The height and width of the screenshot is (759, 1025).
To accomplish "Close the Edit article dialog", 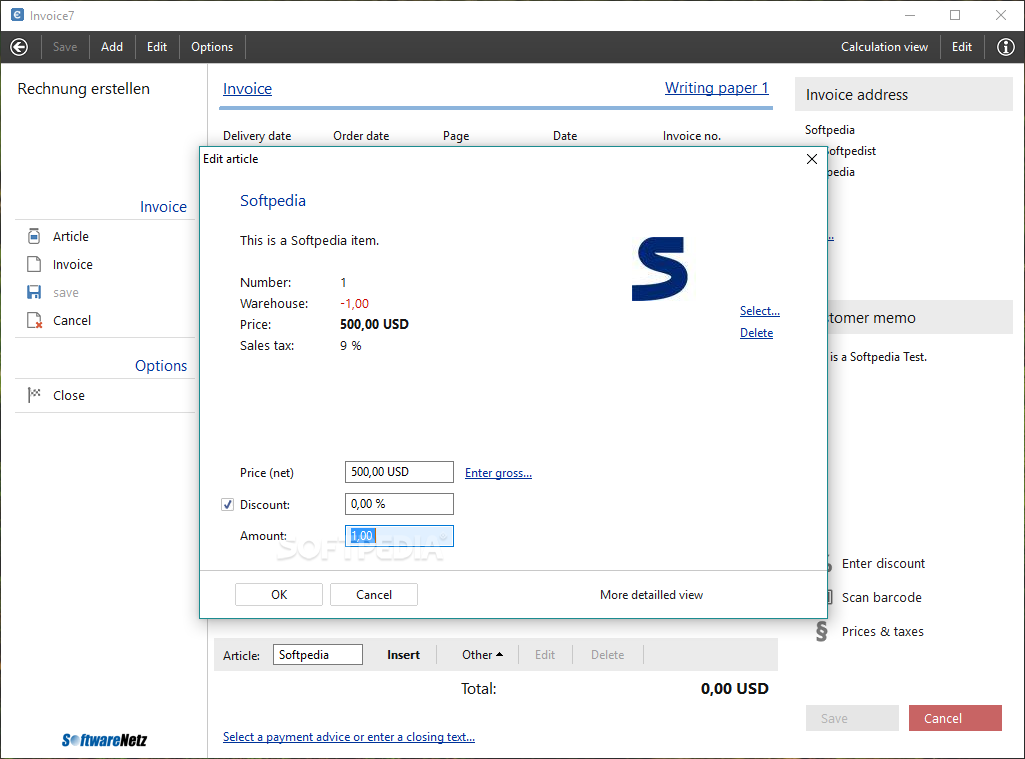I will pyautogui.click(x=812, y=159).
